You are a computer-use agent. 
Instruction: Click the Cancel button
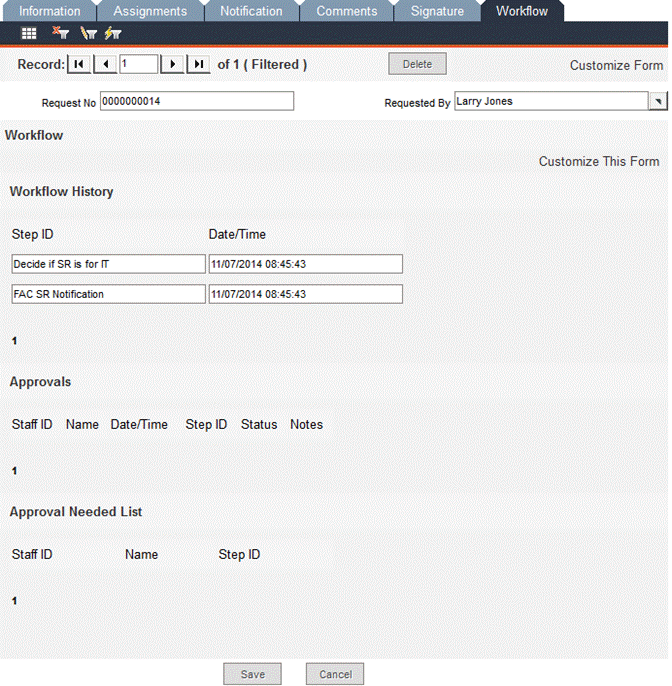(x=335, y=674)
